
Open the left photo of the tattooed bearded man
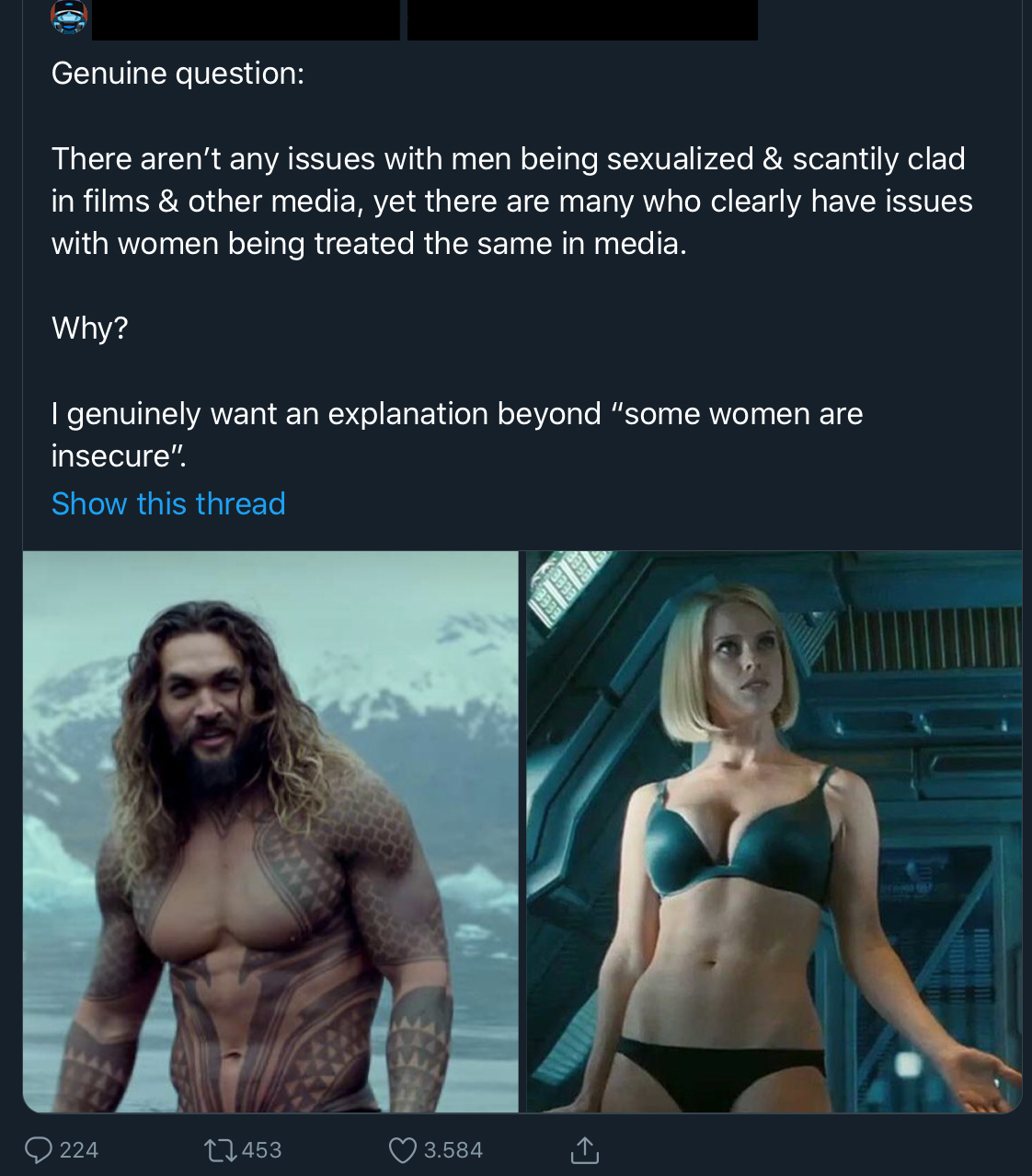(270, 832)
